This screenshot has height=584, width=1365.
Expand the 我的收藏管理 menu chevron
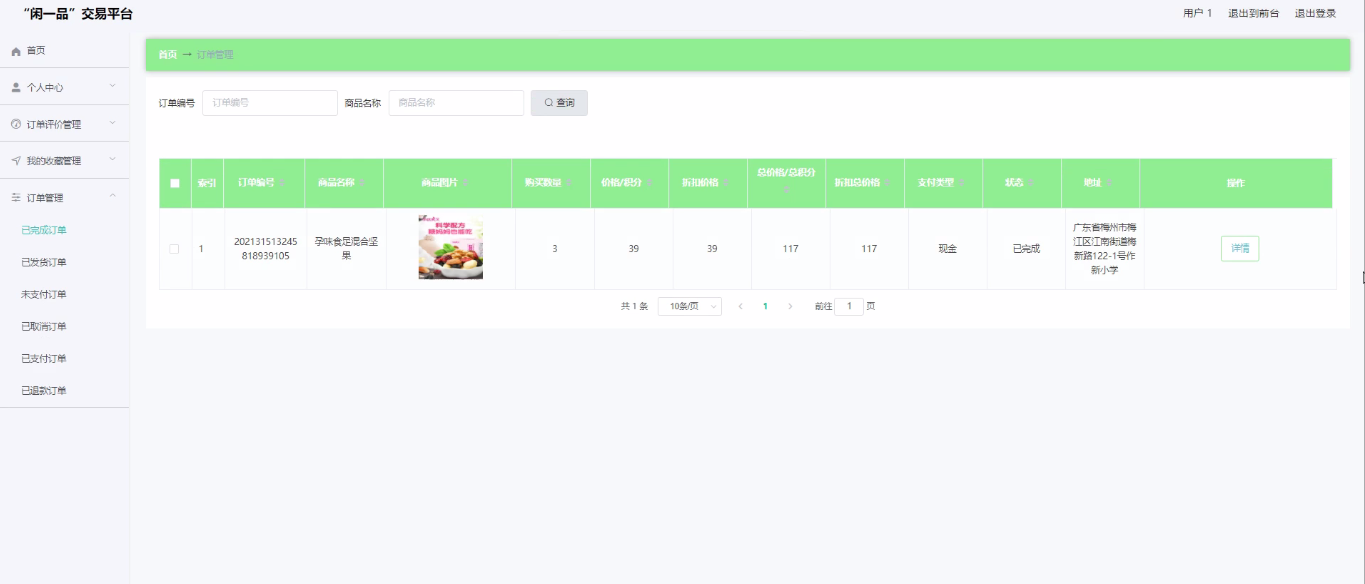tap(113, 160)
